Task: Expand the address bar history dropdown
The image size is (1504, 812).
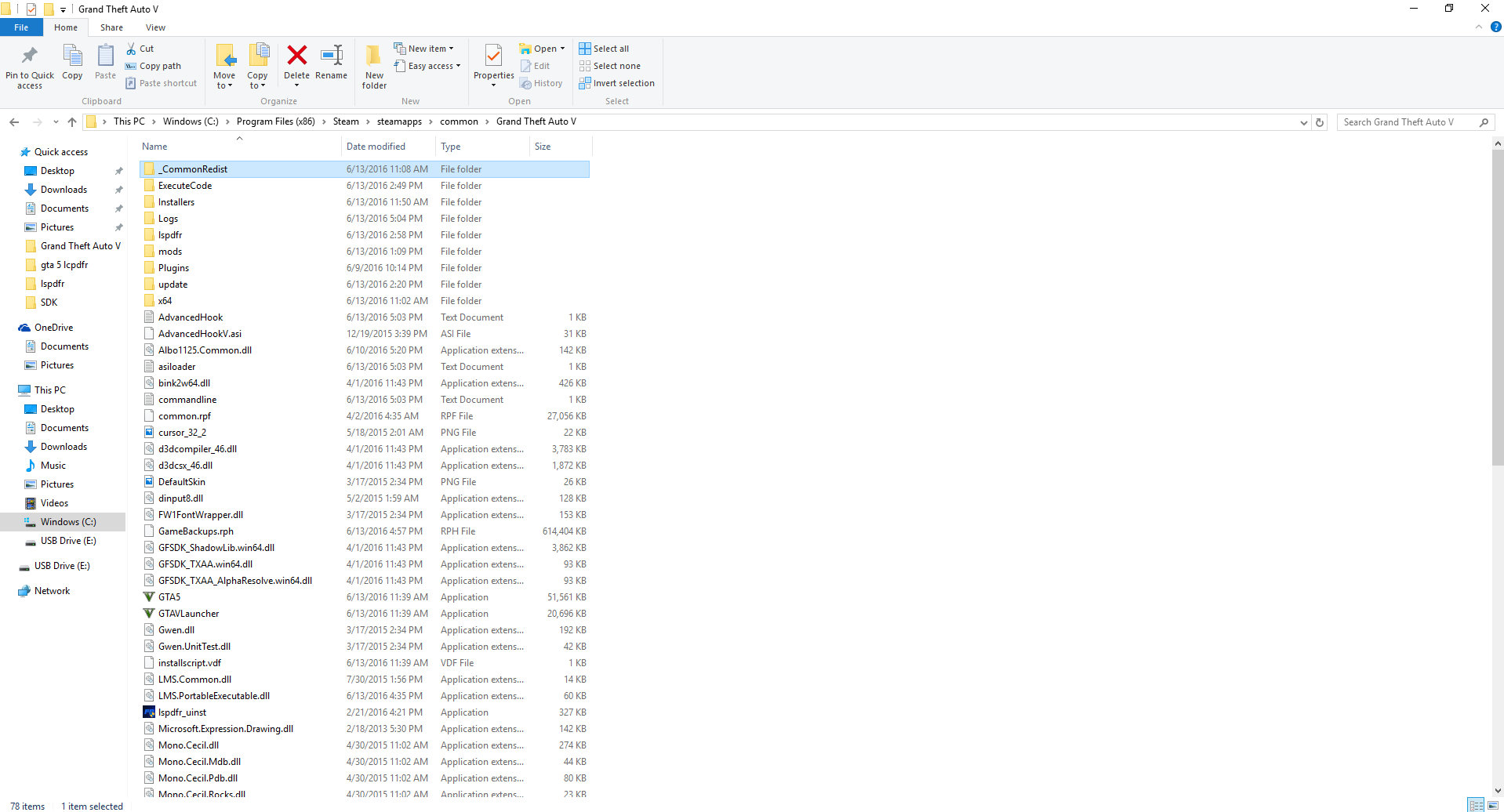Action: point(1303,122)
